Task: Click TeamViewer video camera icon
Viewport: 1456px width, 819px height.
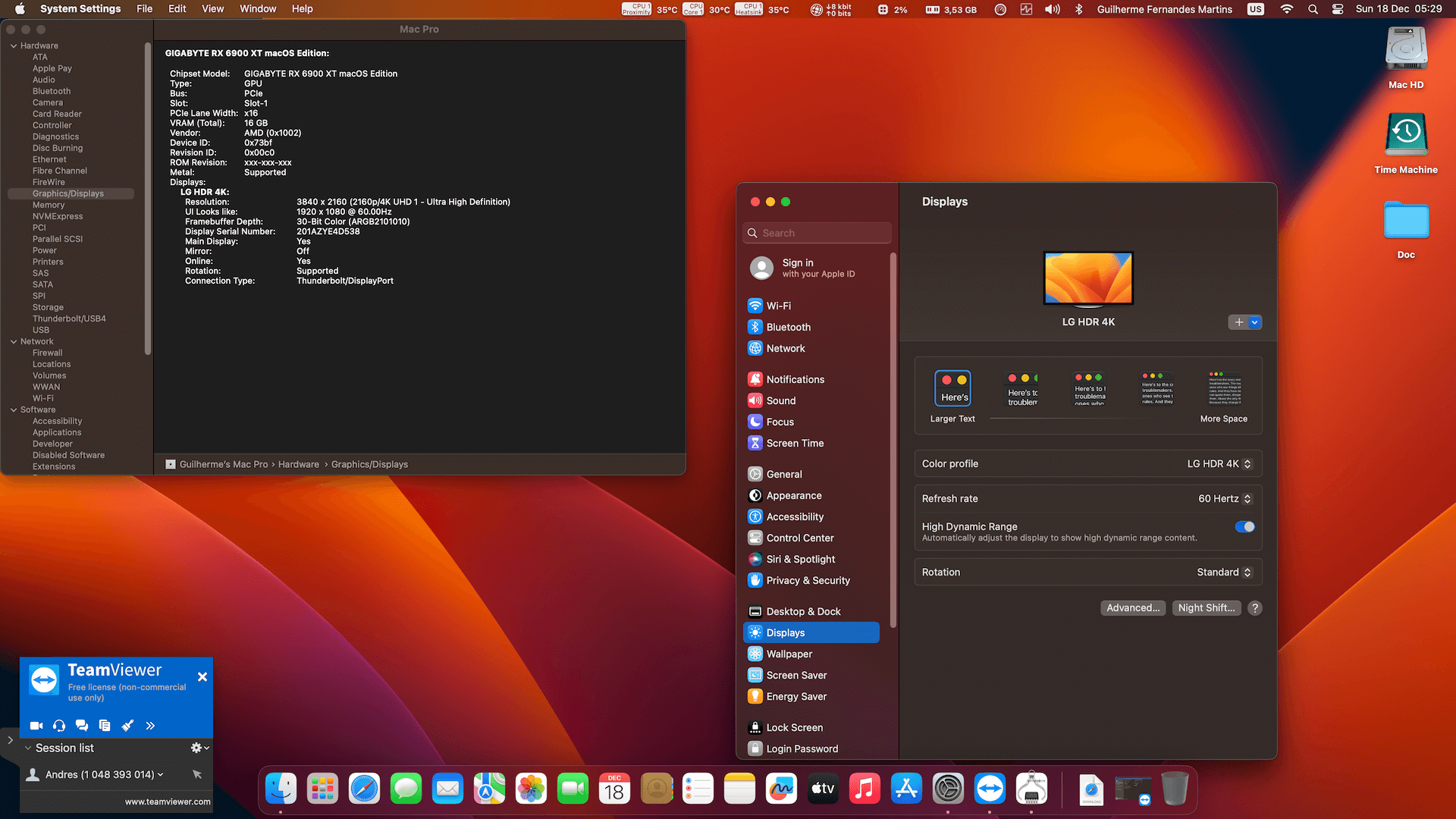Action: click(x=36, y=726)
